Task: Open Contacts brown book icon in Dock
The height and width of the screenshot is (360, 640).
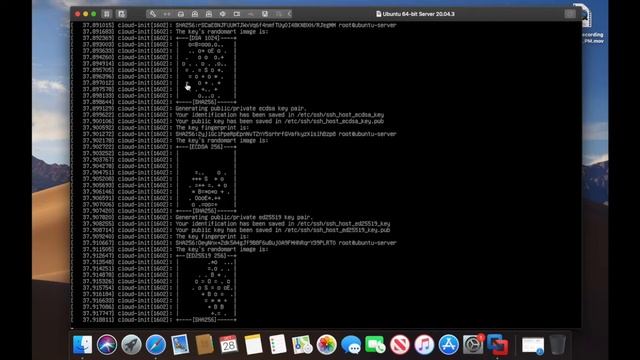Action: (x=204, y=345)
